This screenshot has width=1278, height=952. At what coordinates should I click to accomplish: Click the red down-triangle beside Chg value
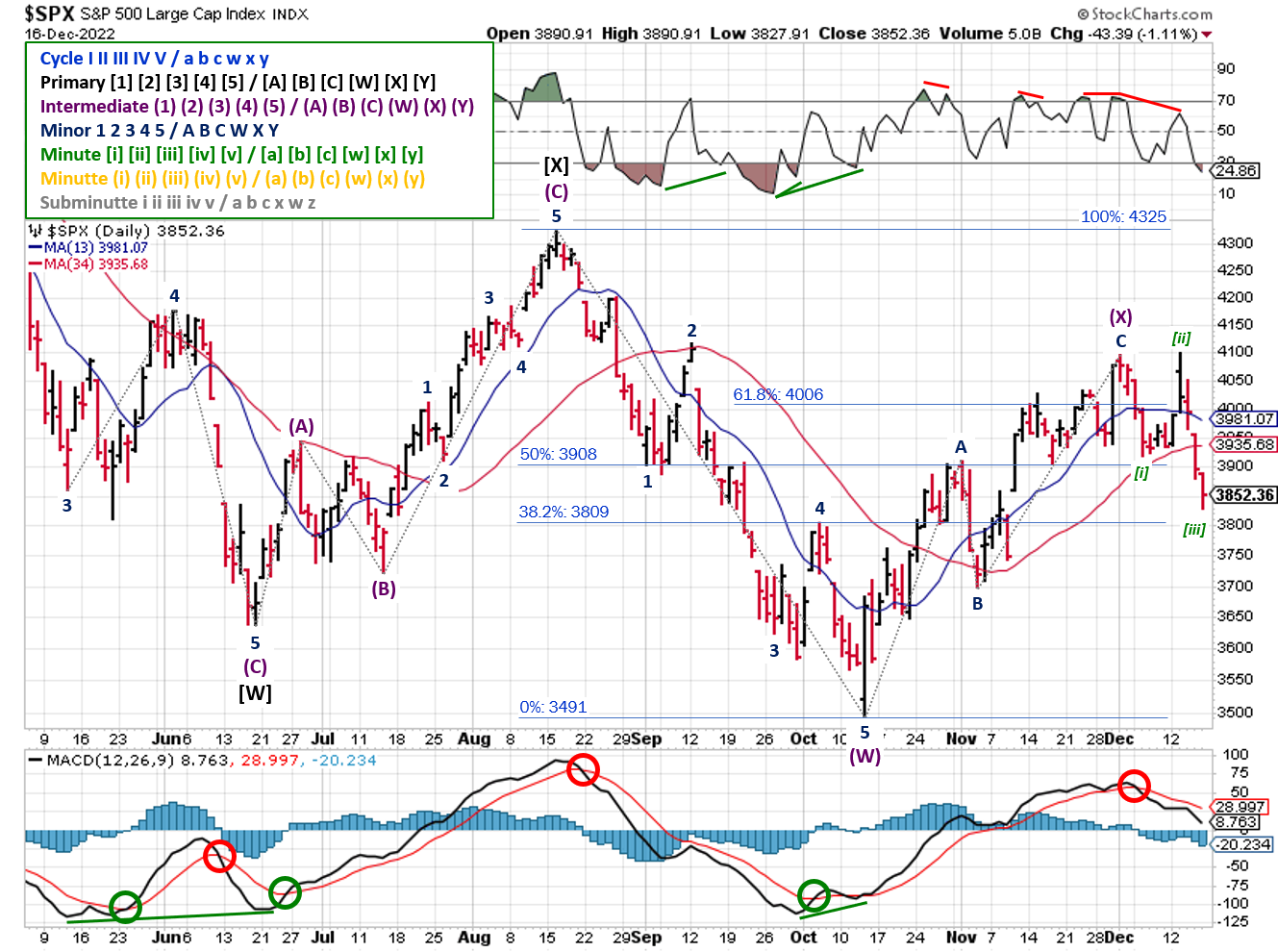(x=1207, y=35)
